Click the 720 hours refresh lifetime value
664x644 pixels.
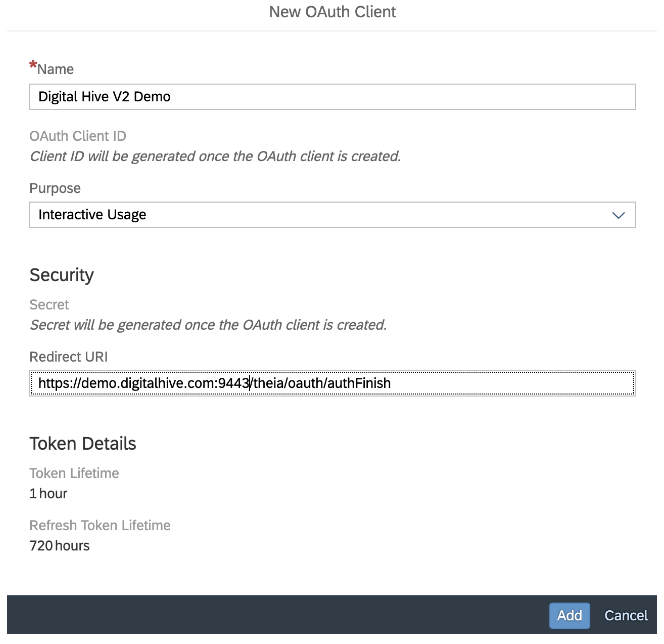pos(59,545)
